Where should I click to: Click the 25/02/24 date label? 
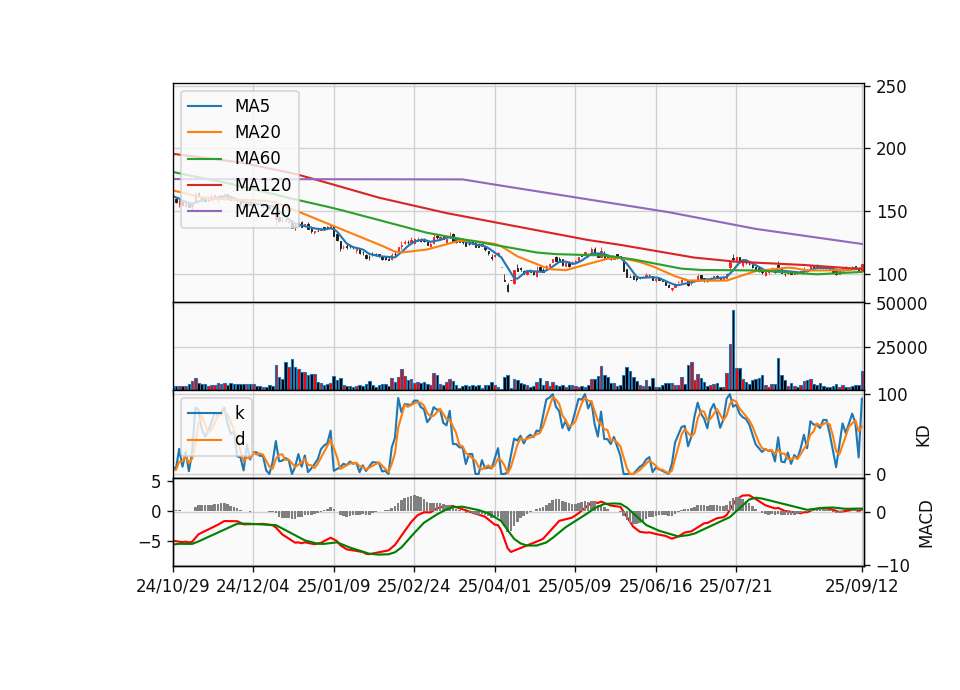tap(414, 586)
